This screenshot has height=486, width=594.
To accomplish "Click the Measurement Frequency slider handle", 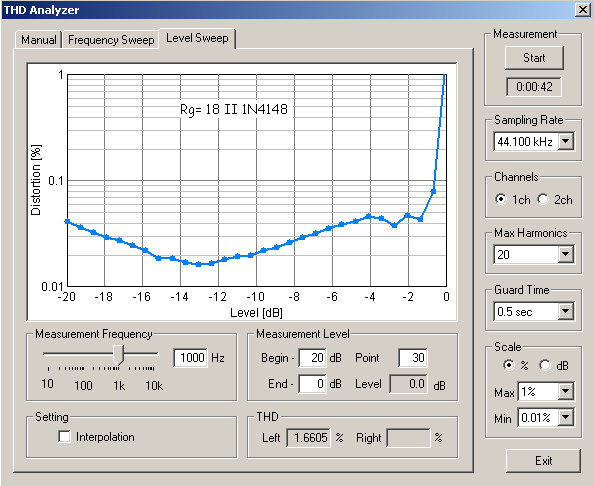I will point(119,355).
